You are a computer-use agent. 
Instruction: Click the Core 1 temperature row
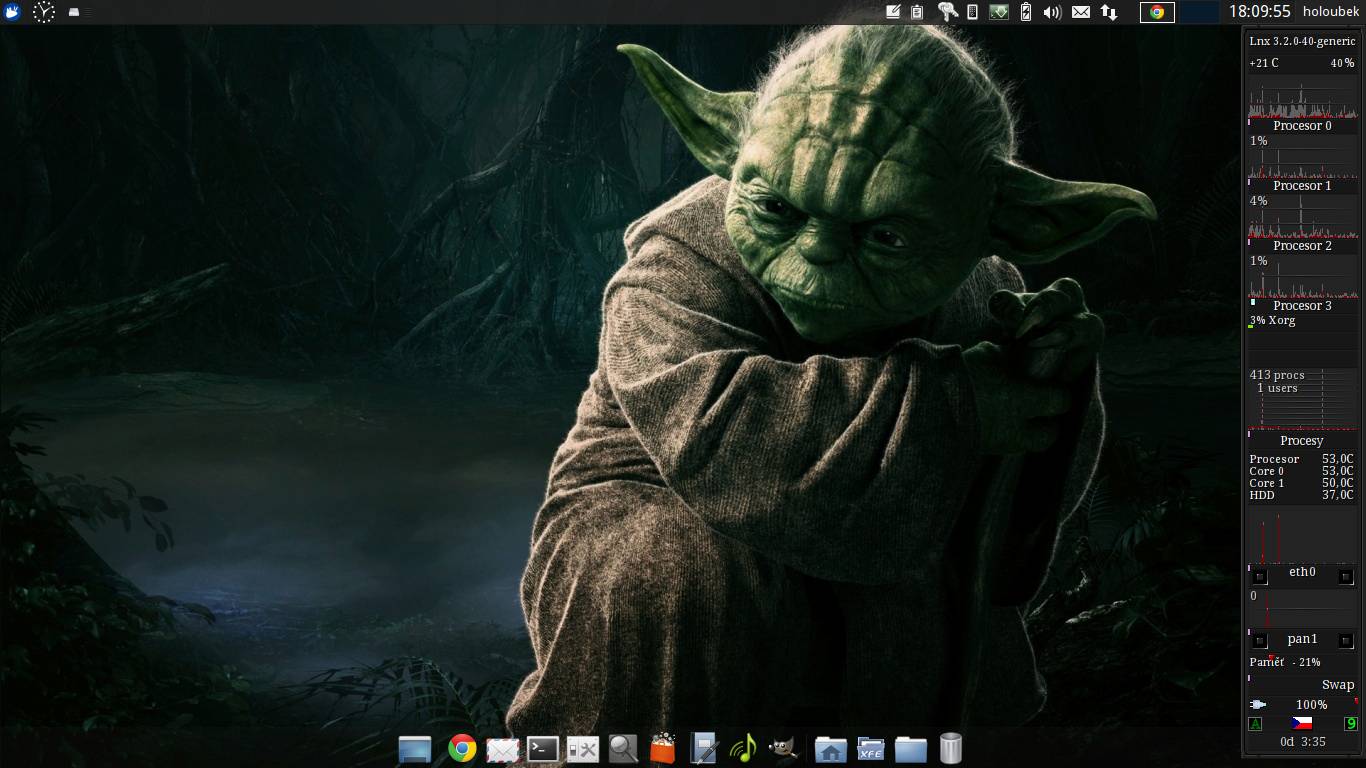click(x=1301, y=483)
